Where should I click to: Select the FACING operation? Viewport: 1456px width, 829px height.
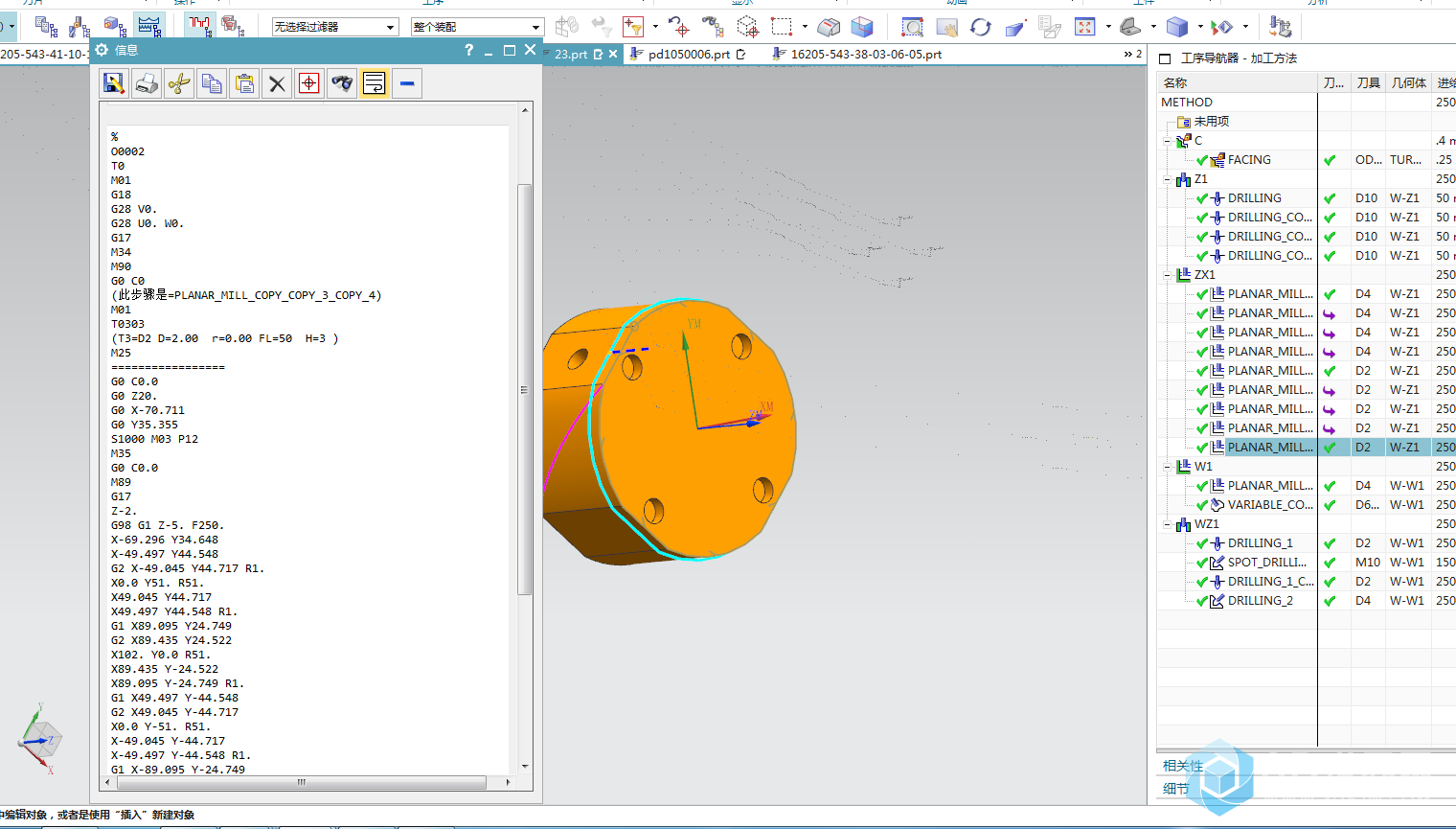[1249, 160]
